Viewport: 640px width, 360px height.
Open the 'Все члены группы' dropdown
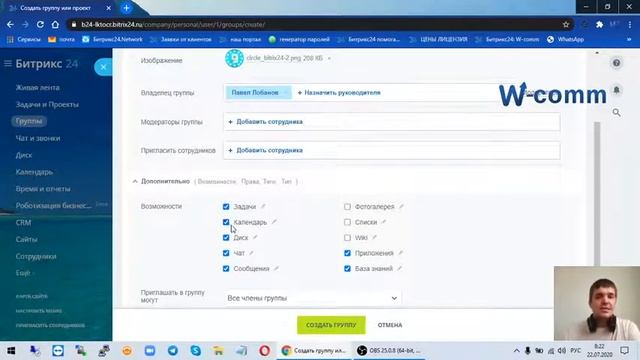[312, 298]
